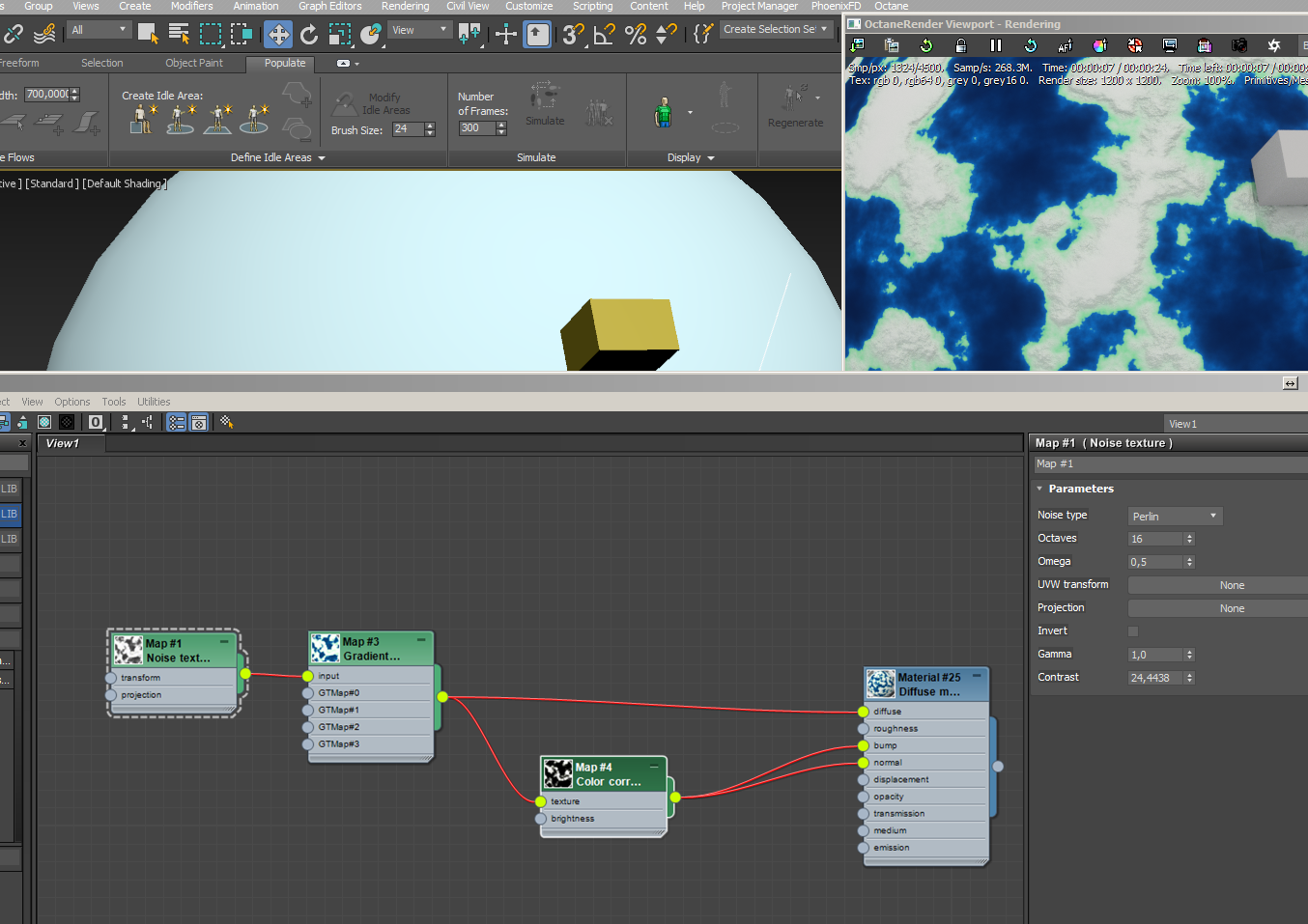Open the Graph Editors menu

pos(330,6)
